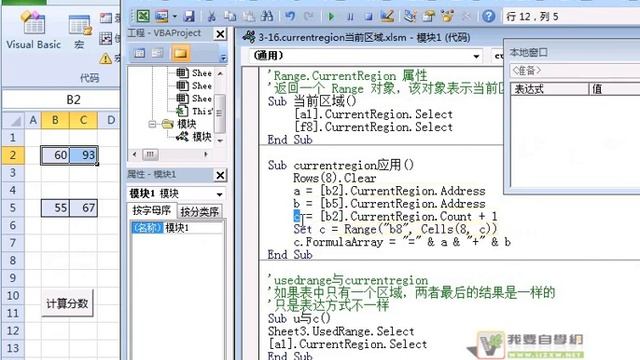Click the Excel Name Box showing B2
The height and width of the screenshot is (360, 640).
(61, 100)
